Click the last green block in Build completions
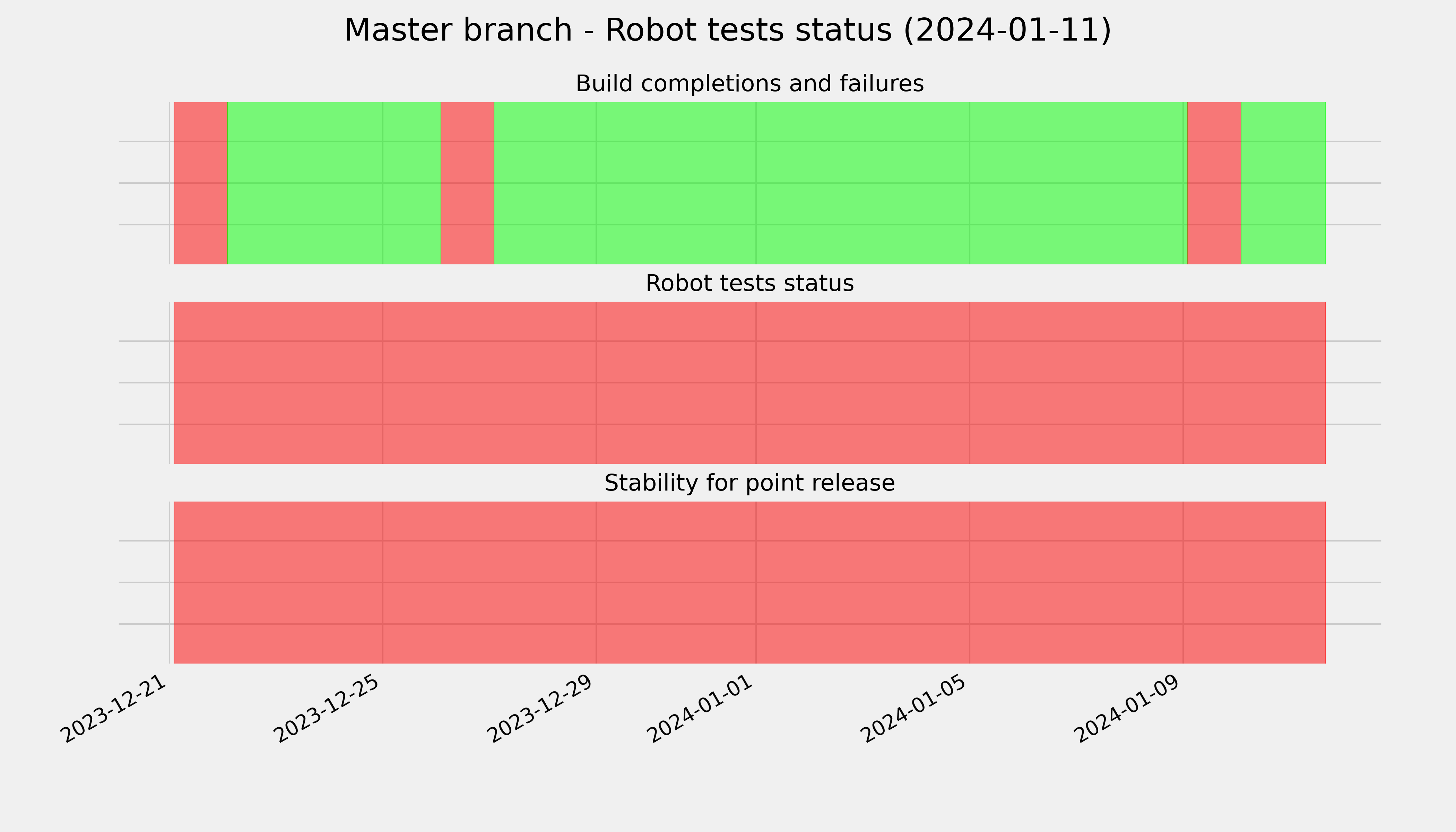This screenshot has width=1456, height=832. pos(1283,183)
